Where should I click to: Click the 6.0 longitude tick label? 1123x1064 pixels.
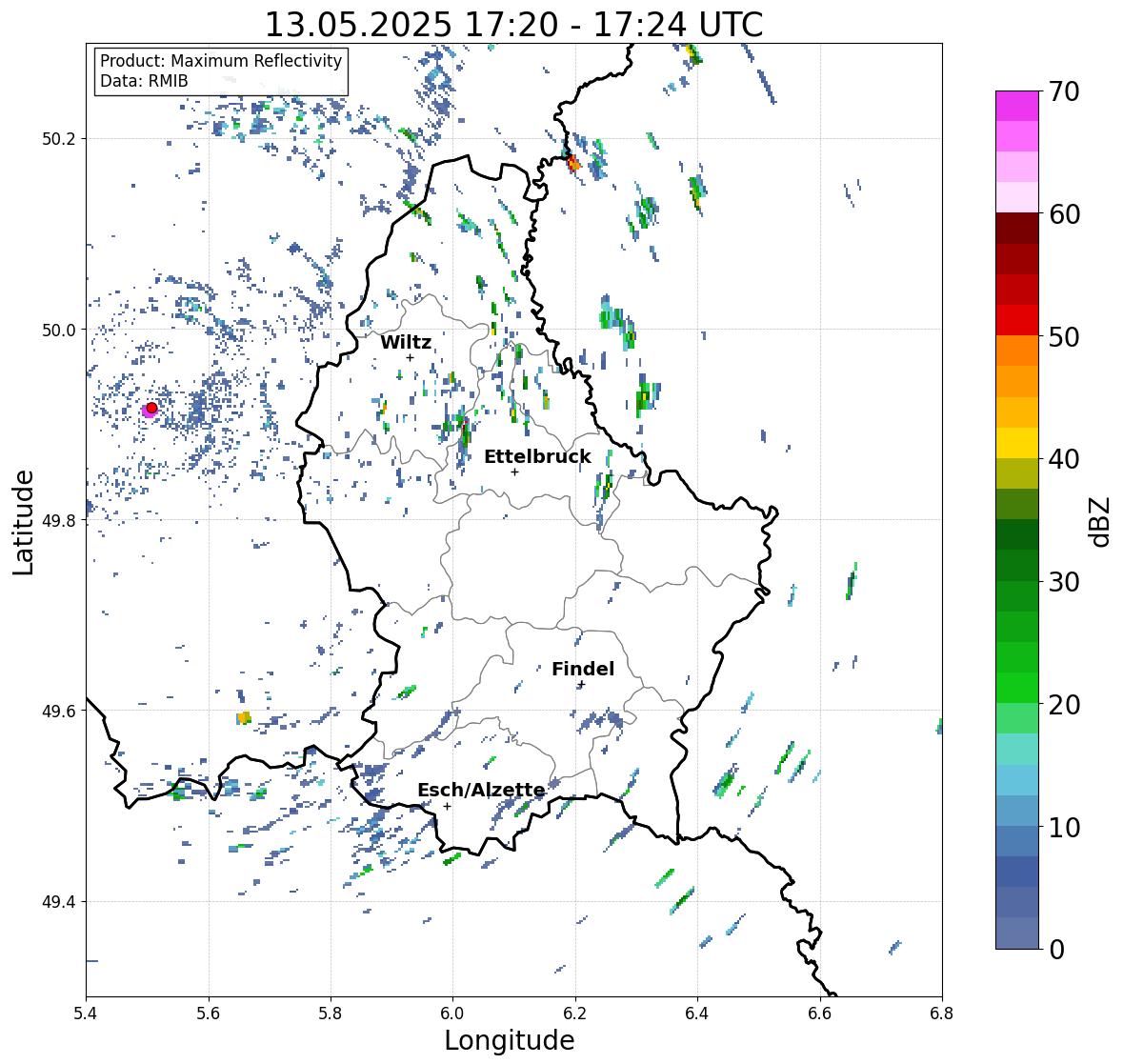click(x=452, y=1013)
